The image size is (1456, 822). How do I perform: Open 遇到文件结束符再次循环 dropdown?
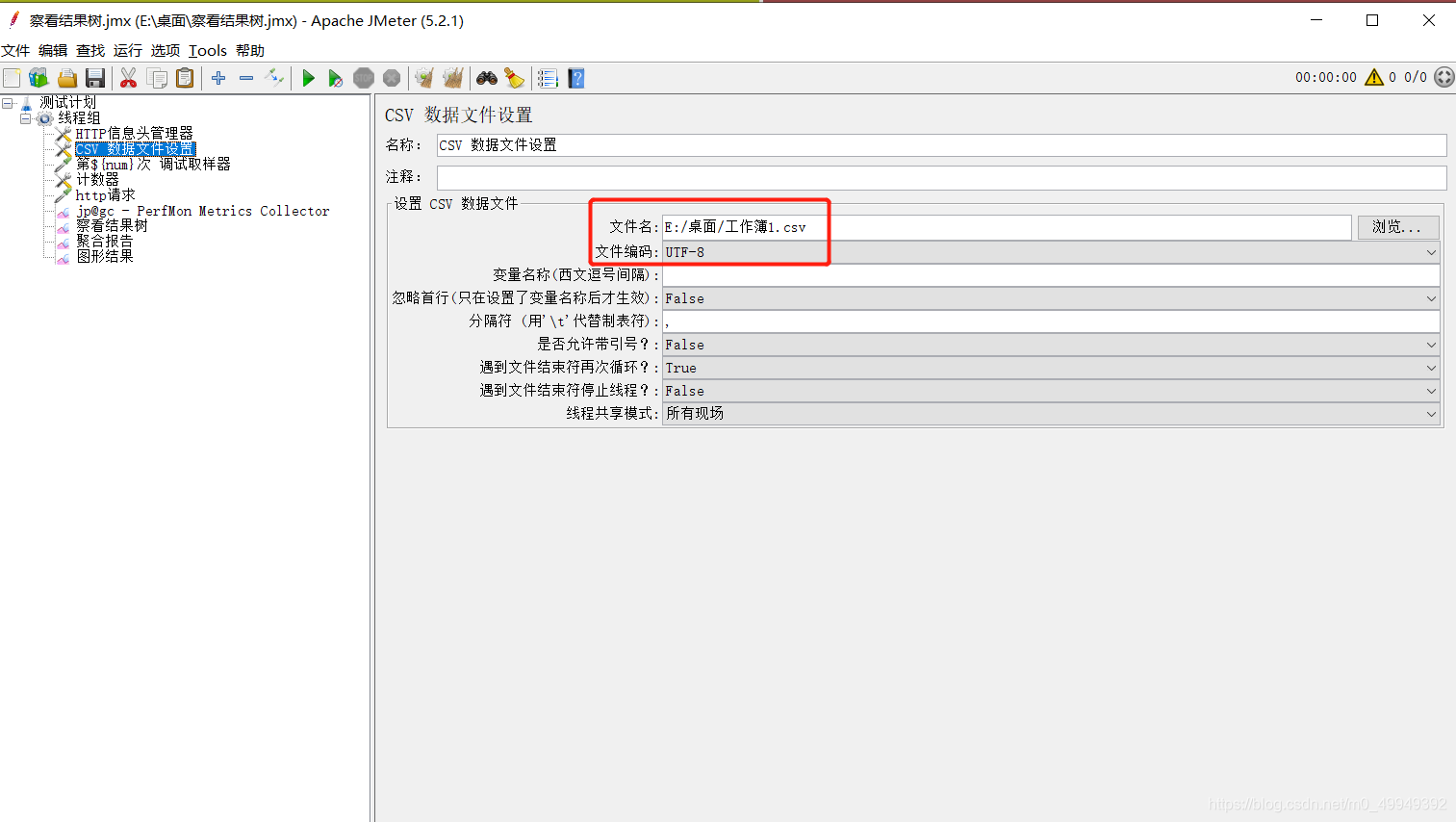1051,368
